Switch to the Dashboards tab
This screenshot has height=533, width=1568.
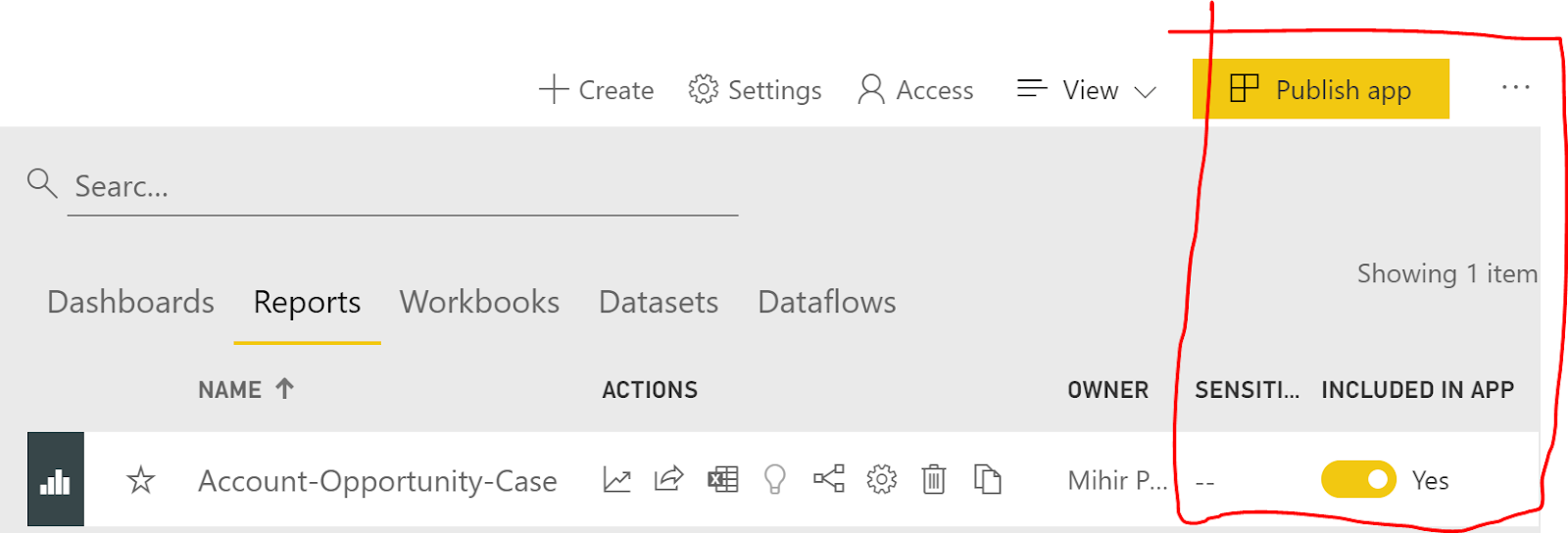pyautogui.click(x=130, y=302)
